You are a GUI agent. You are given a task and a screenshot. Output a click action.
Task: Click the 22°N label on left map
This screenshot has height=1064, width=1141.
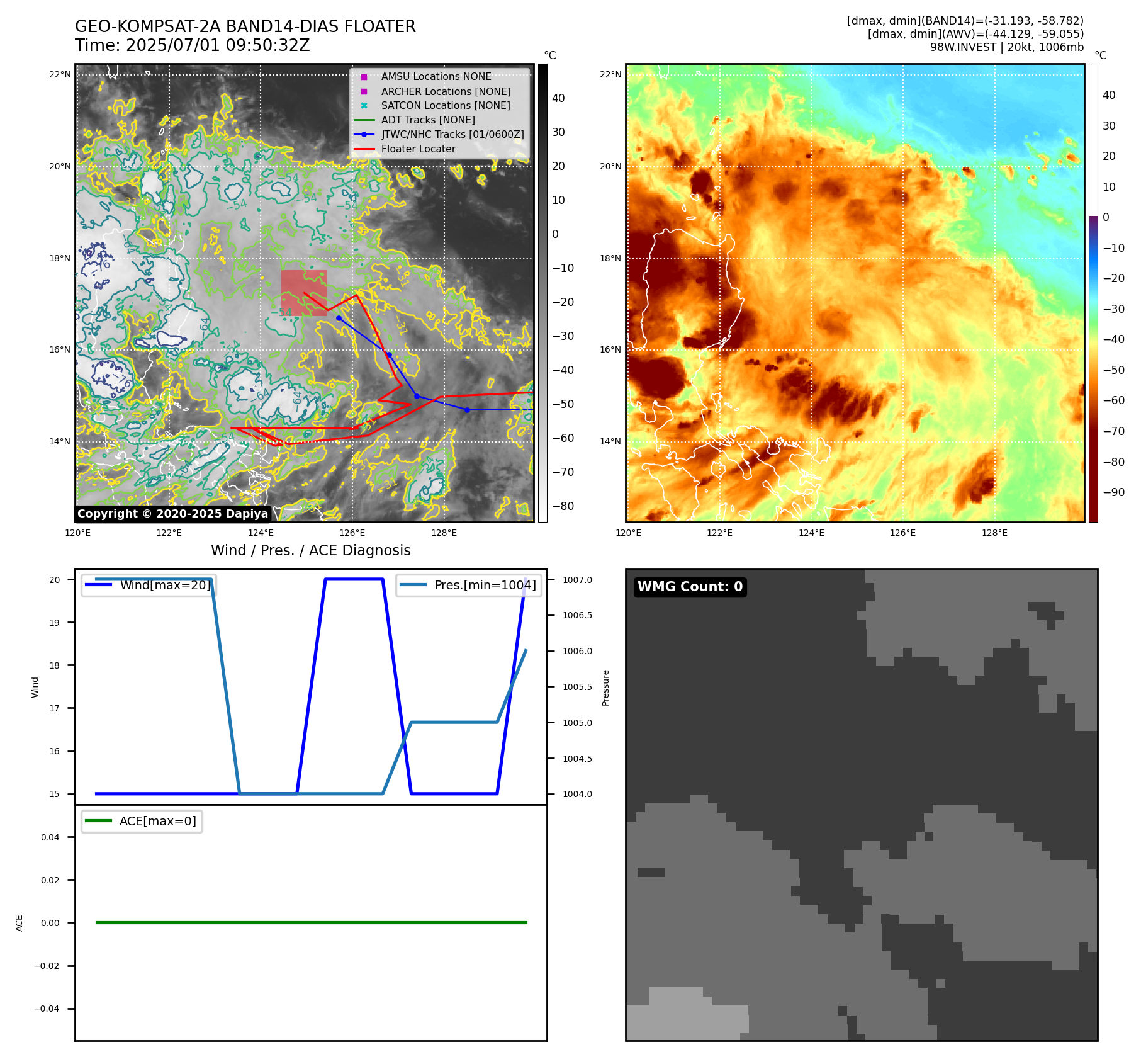point(60,74)
